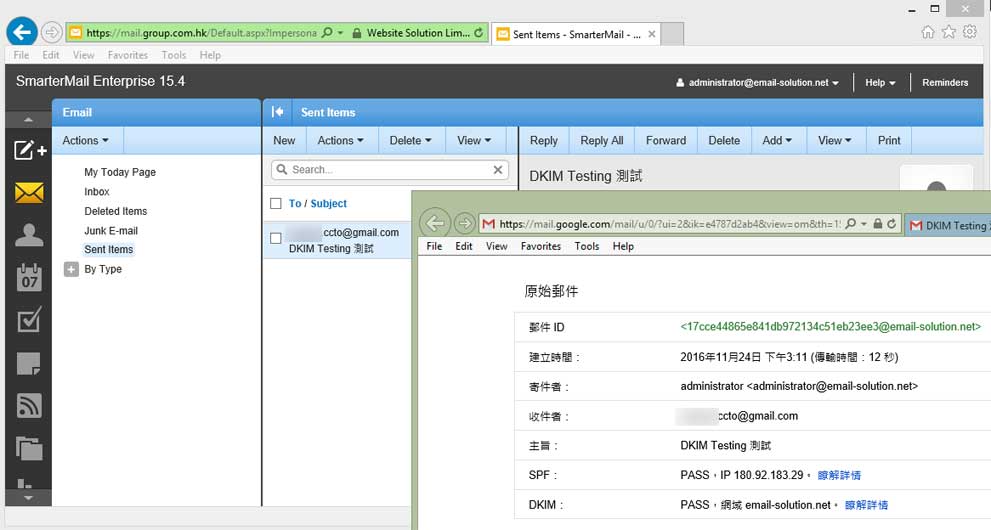Click the New message button
This screenshot has height=530, width=991.
point(284,140)
